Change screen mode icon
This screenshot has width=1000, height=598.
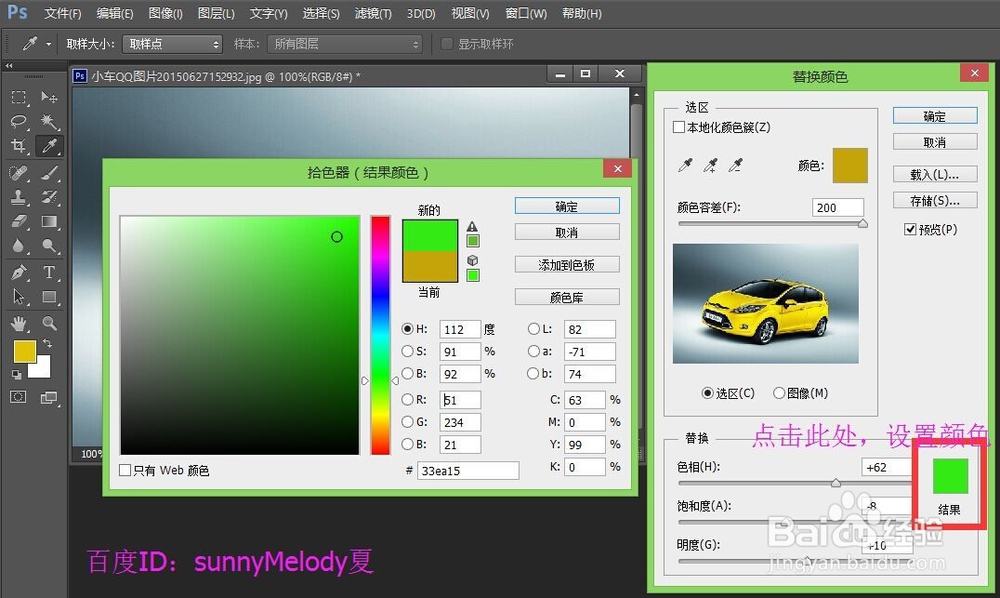49,398
